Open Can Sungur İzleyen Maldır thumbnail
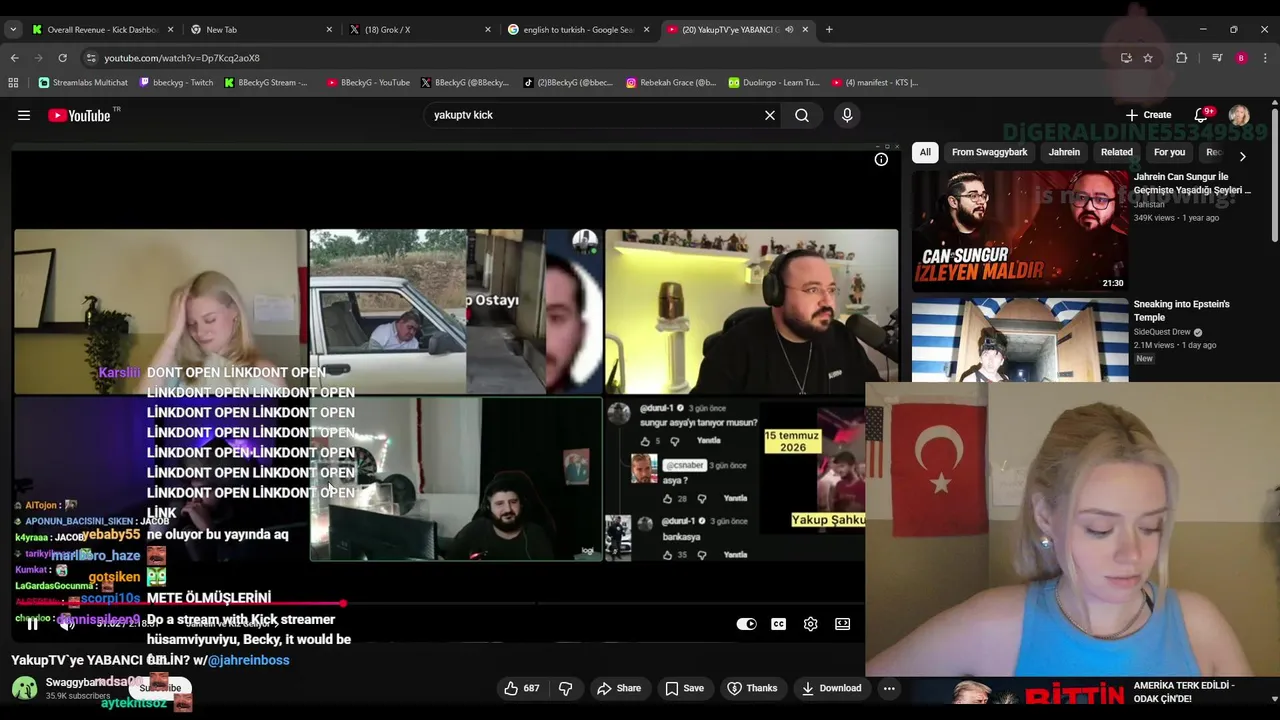Viewport: 1280px width, 720px height. point(1019,231)
